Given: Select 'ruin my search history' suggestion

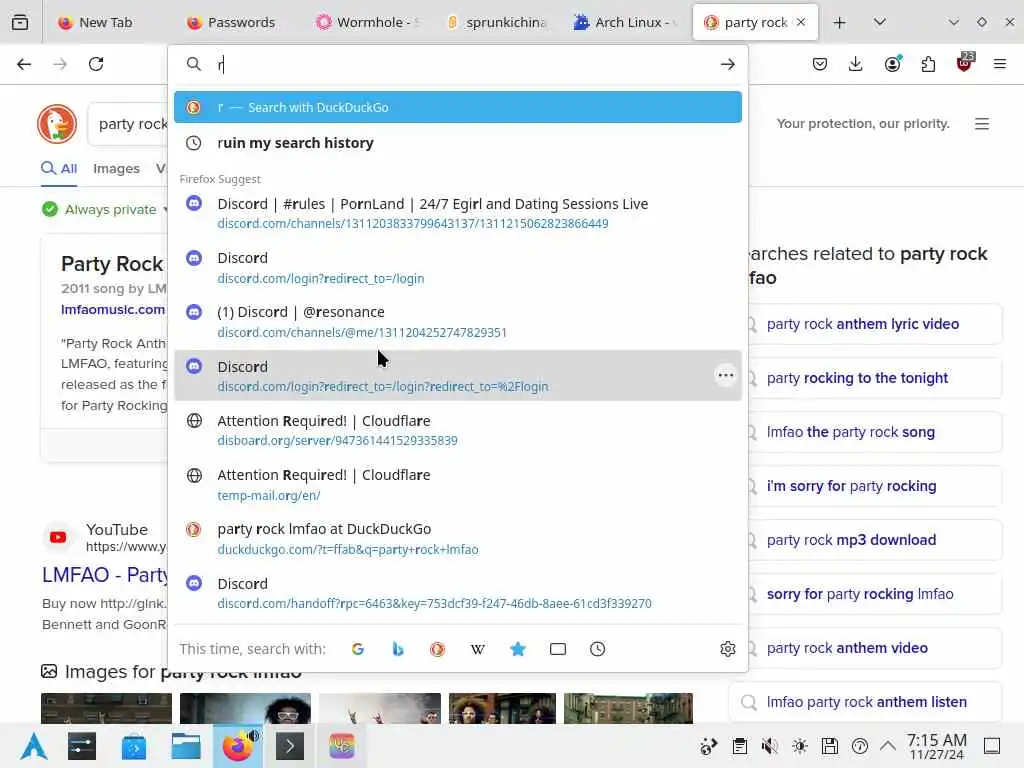Looking at the screenshot, I should coord(458,142).
